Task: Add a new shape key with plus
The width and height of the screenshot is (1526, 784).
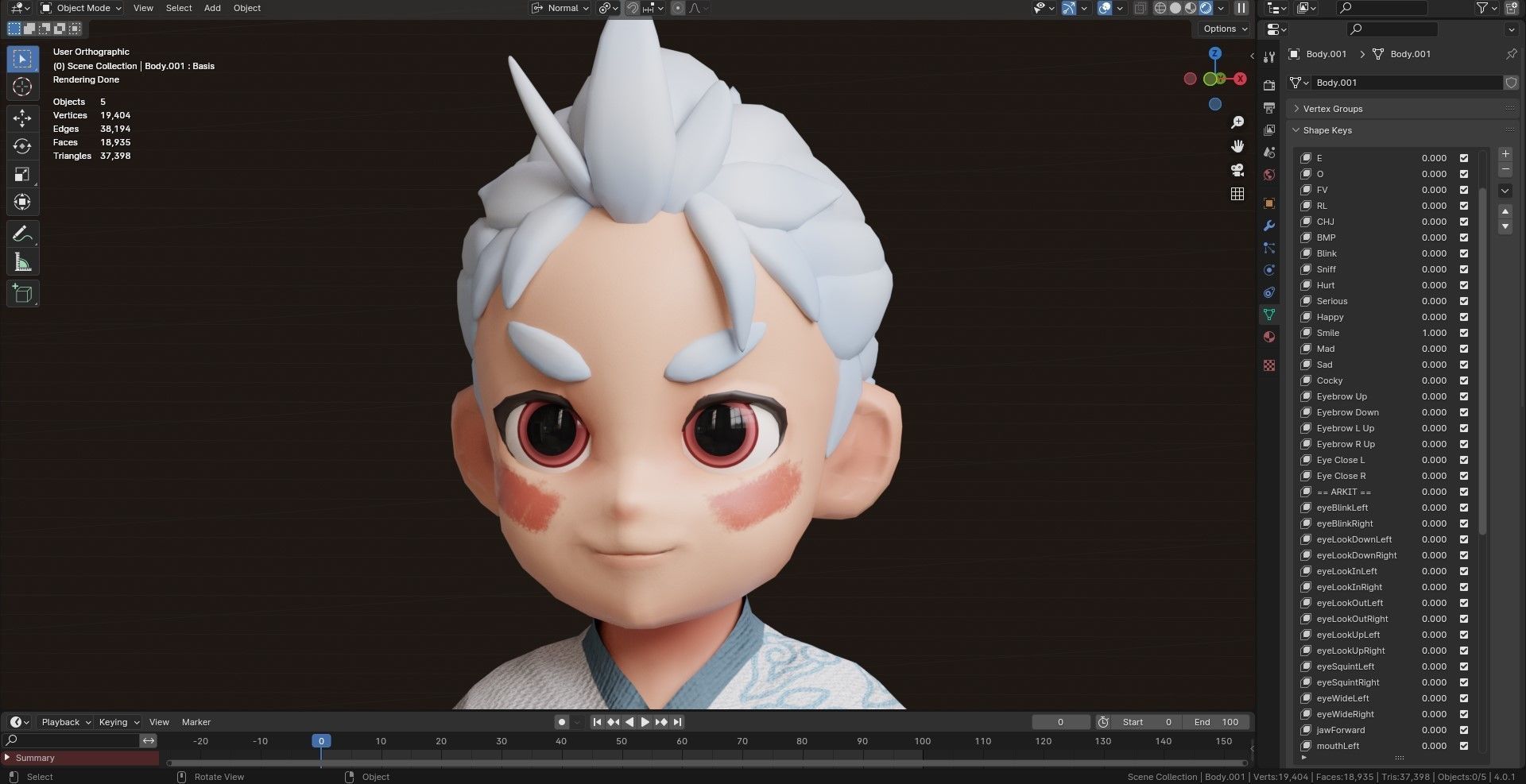Action: tap(1505, 154)
